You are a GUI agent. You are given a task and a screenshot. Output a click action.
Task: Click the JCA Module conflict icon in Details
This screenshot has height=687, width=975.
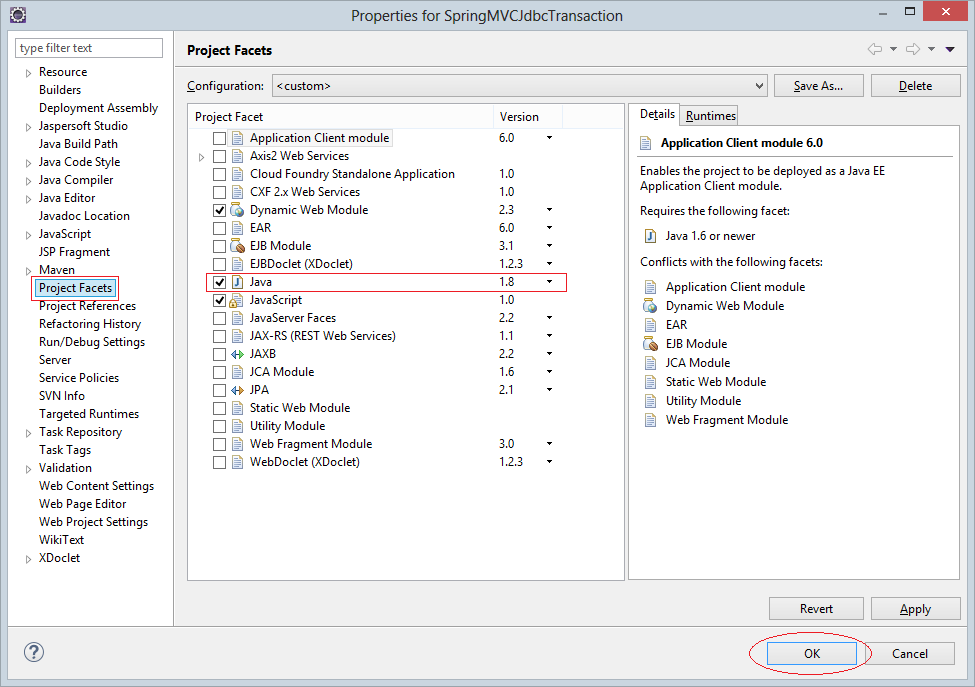(x=650, y=363)
